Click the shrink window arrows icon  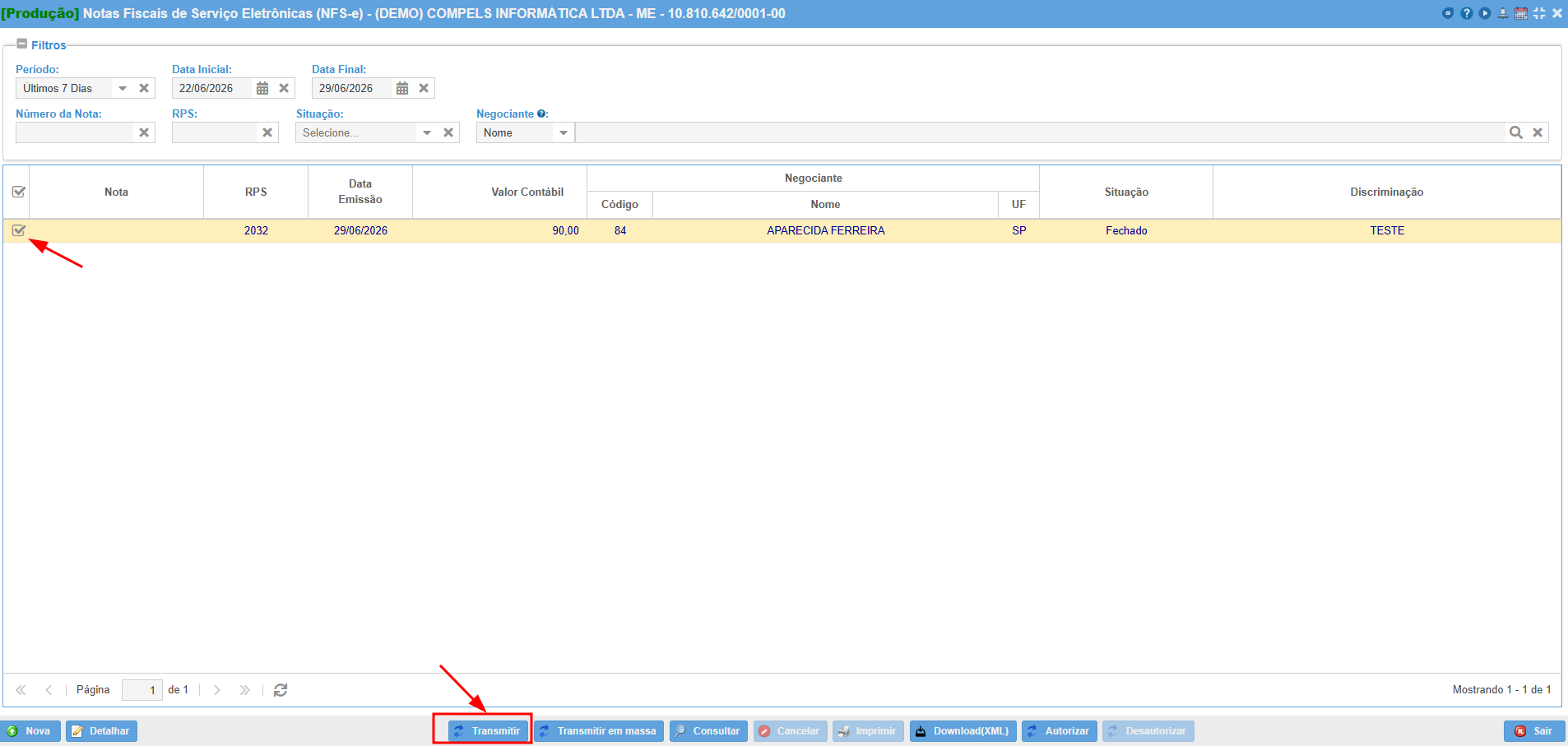point(1539,13)
